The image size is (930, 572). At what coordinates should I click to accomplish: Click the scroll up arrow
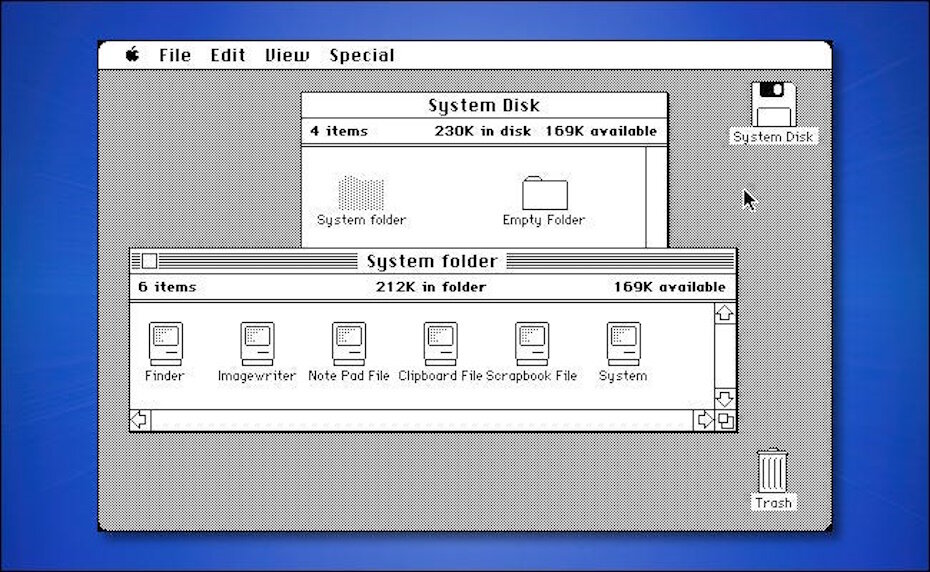(724, 313)
